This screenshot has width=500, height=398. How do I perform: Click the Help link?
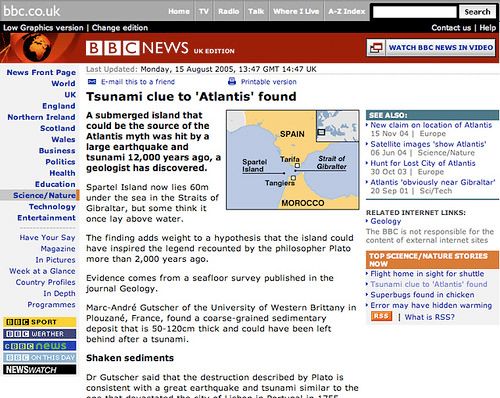[x=488, y=28]
